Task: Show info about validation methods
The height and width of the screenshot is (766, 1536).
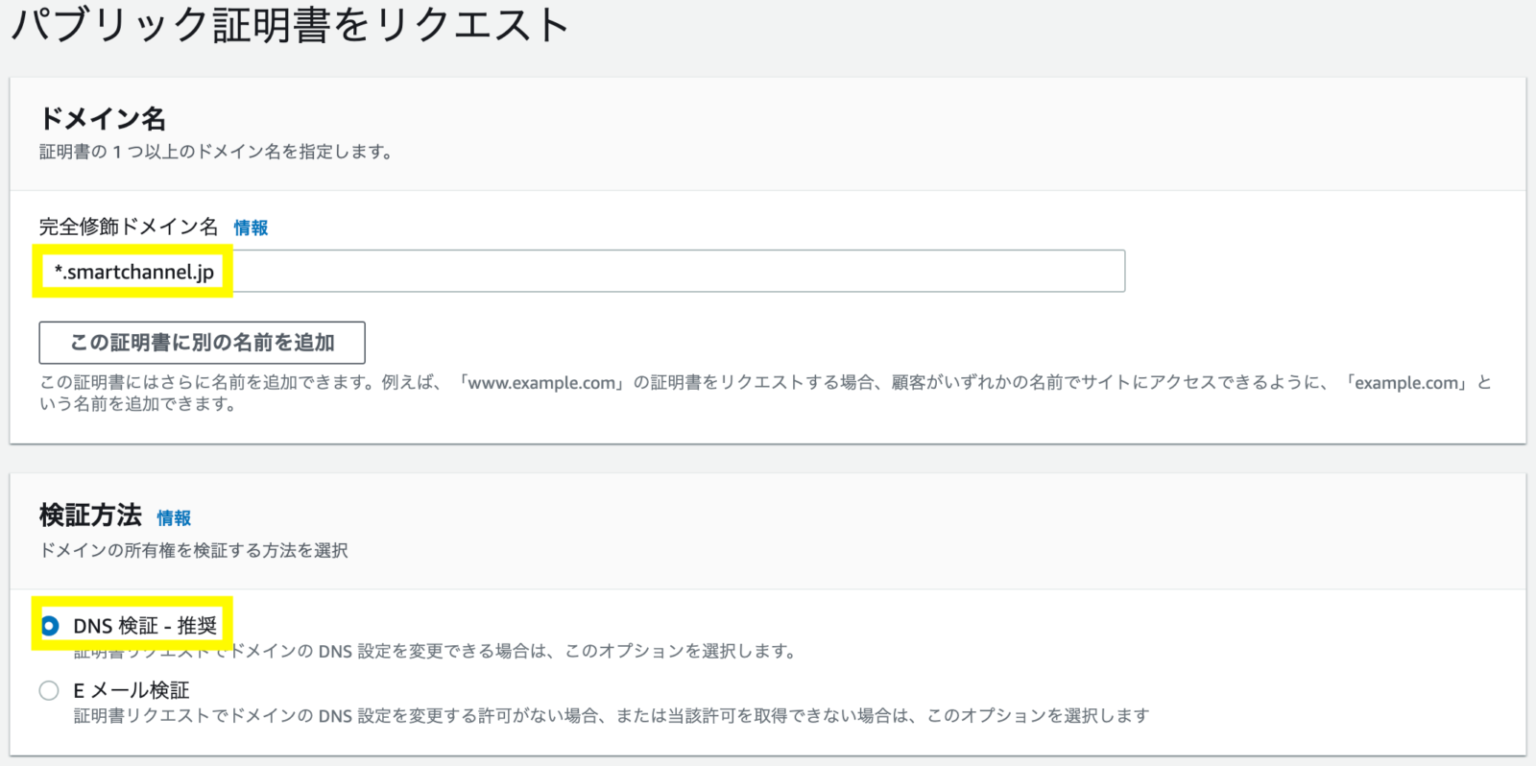Action: tap(172, 518)
